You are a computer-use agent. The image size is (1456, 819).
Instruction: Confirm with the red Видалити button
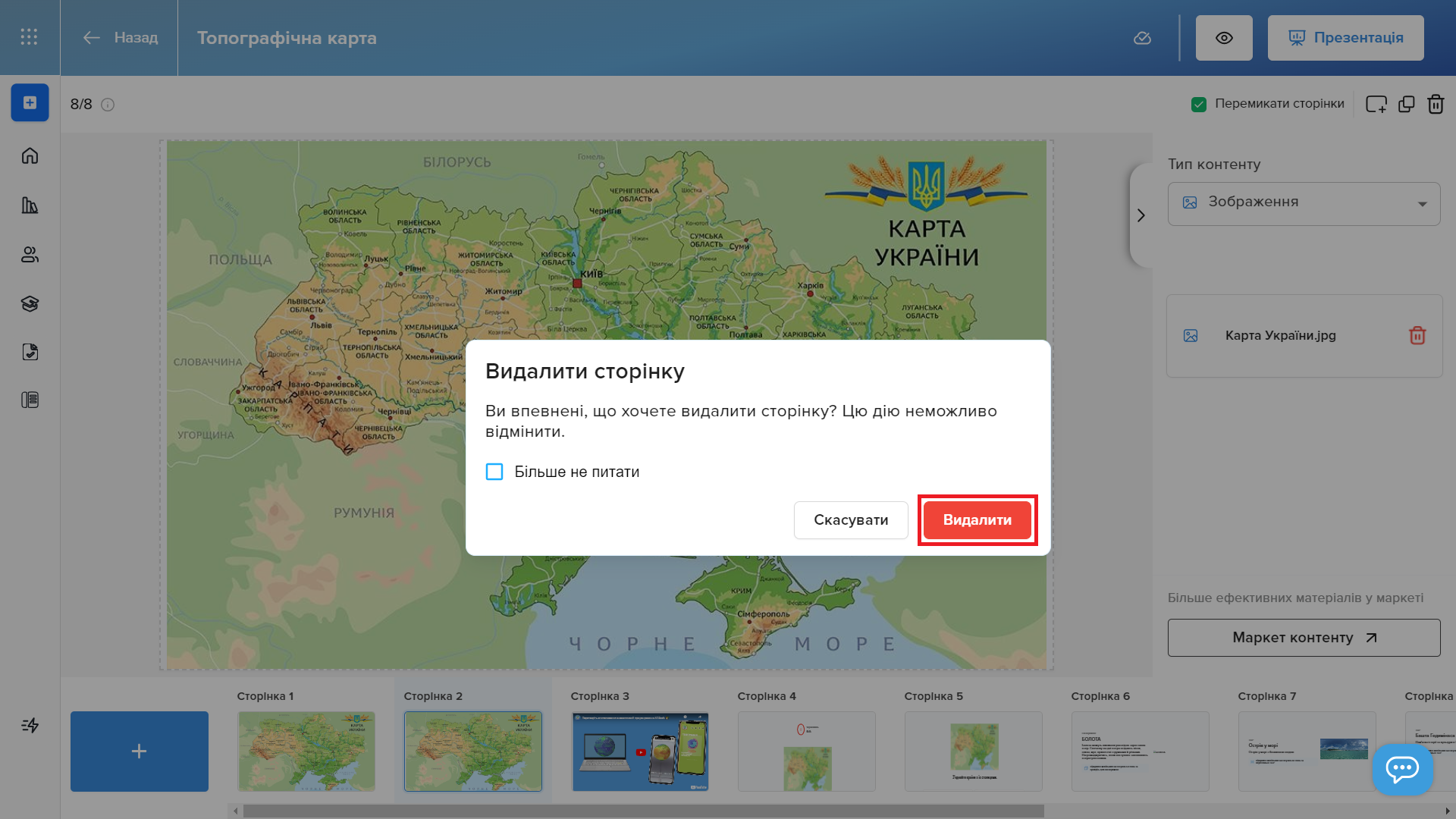tap(977, 520)
